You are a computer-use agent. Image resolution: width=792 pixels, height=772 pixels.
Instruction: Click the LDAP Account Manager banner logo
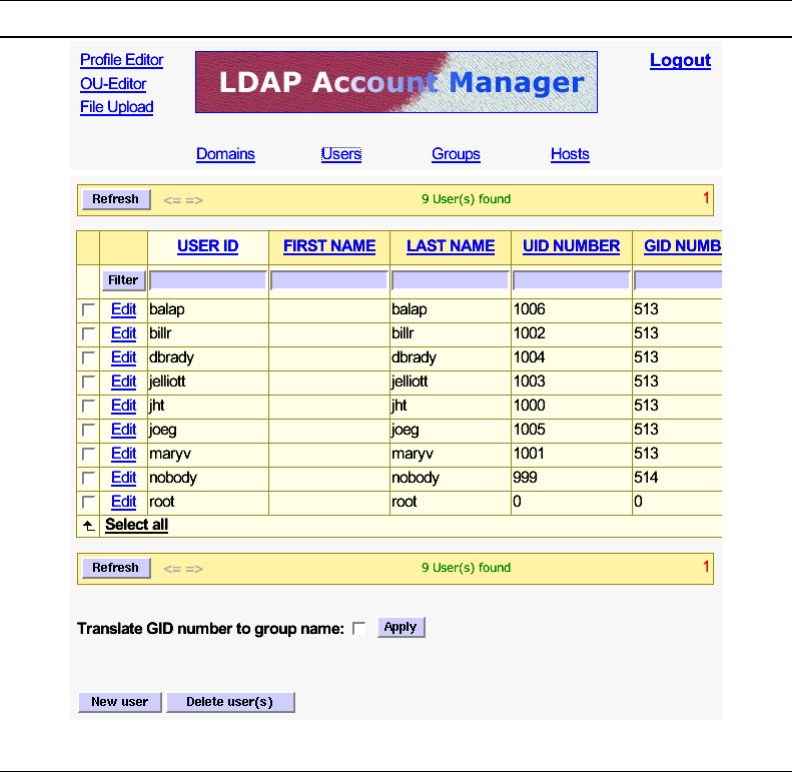coord(397,82)
